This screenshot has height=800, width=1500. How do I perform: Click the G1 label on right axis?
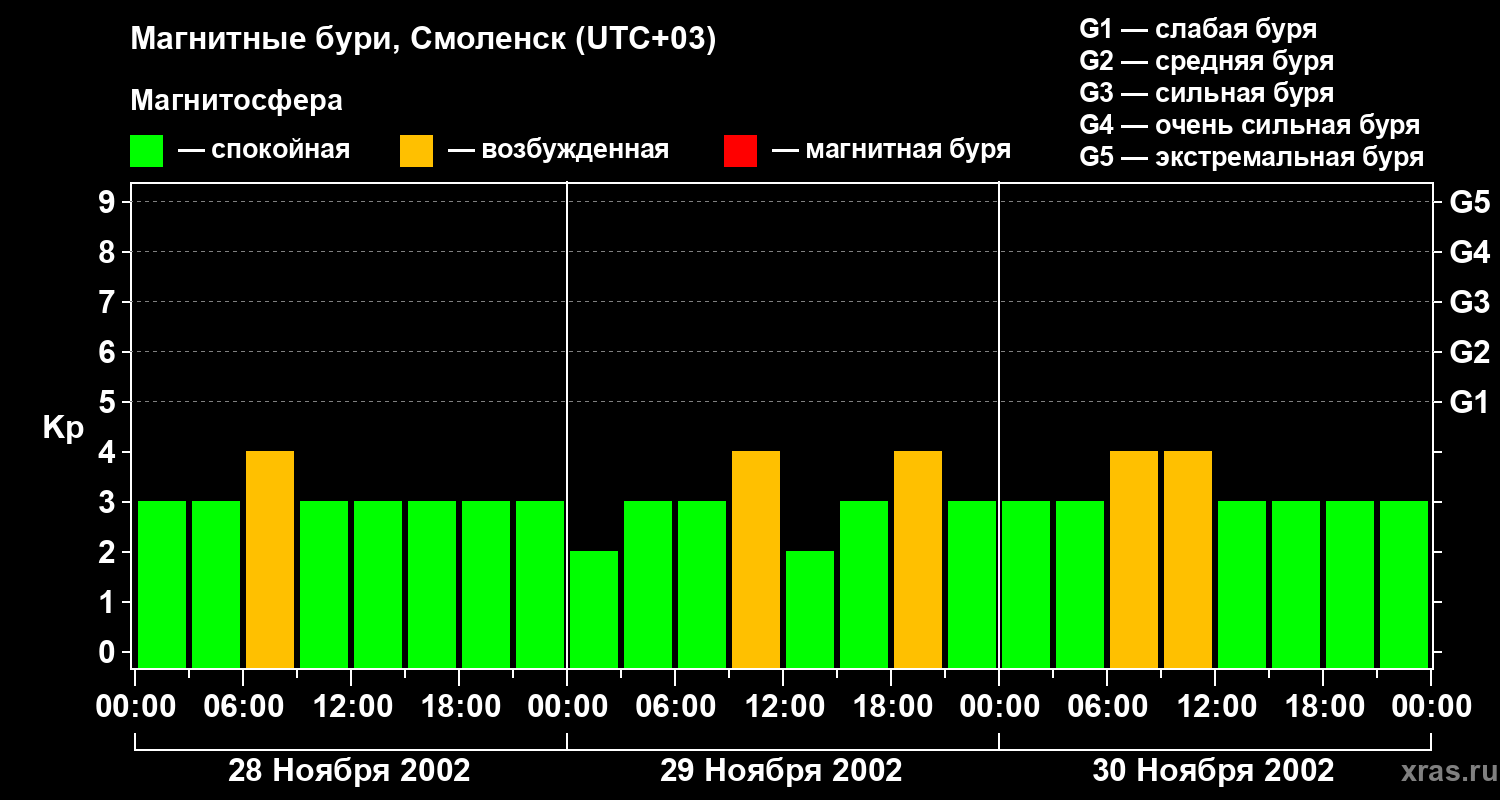coord(1469,402)
